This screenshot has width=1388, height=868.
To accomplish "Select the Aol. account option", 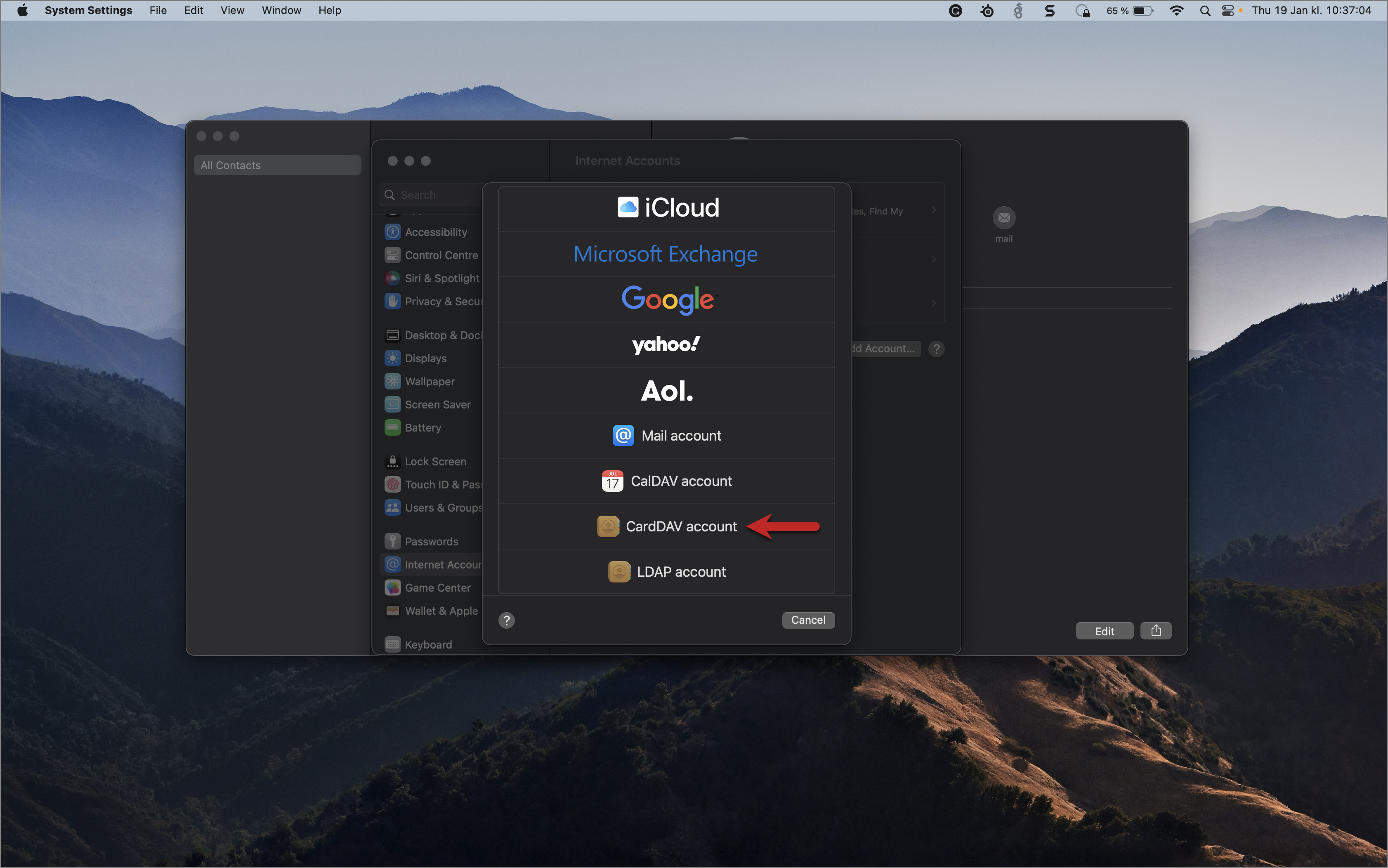I will coord(666,390).
